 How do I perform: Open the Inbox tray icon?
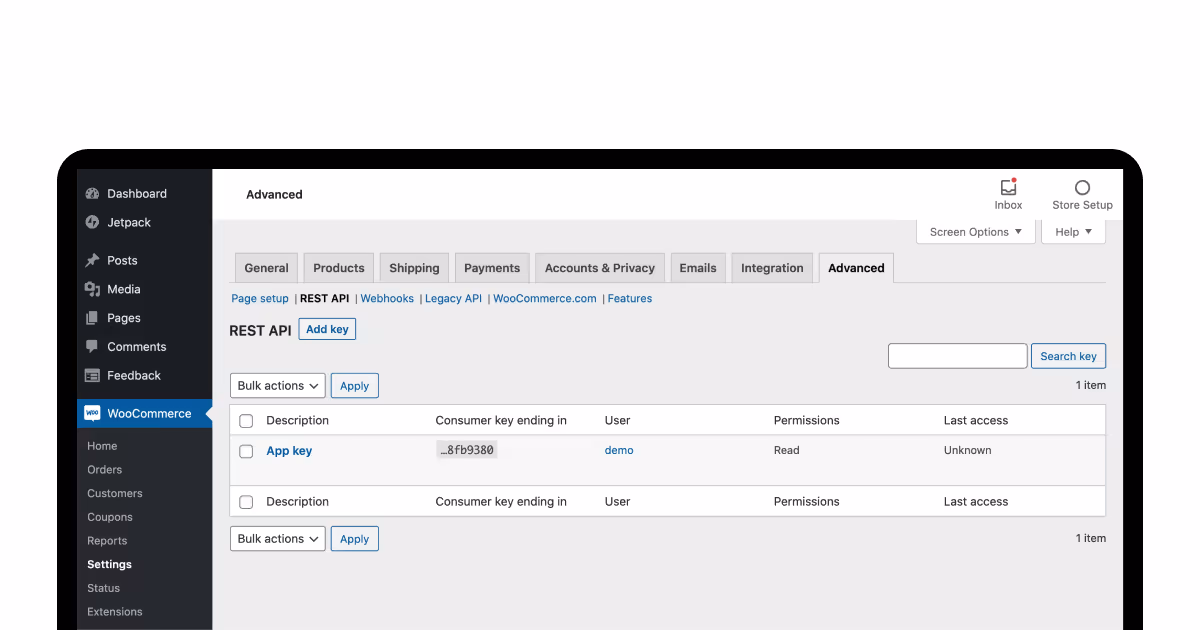point(1008,187)
